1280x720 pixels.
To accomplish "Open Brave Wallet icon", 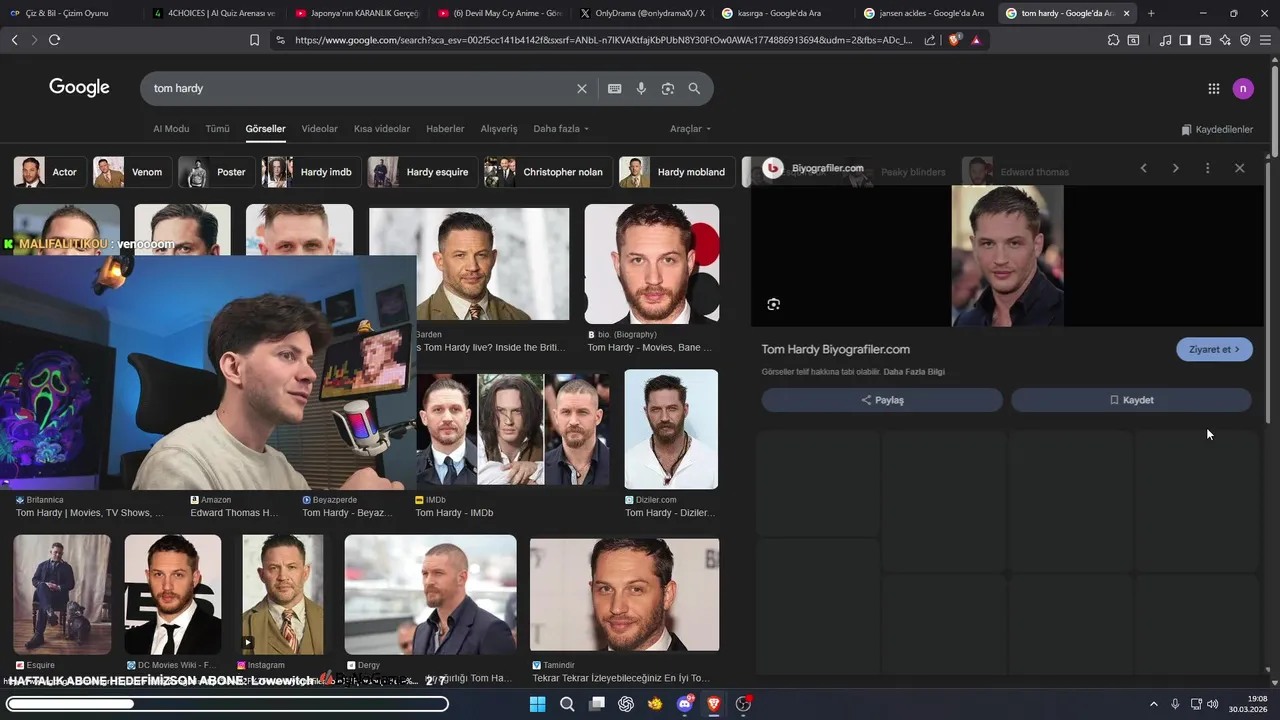I will coord(1205,40).
